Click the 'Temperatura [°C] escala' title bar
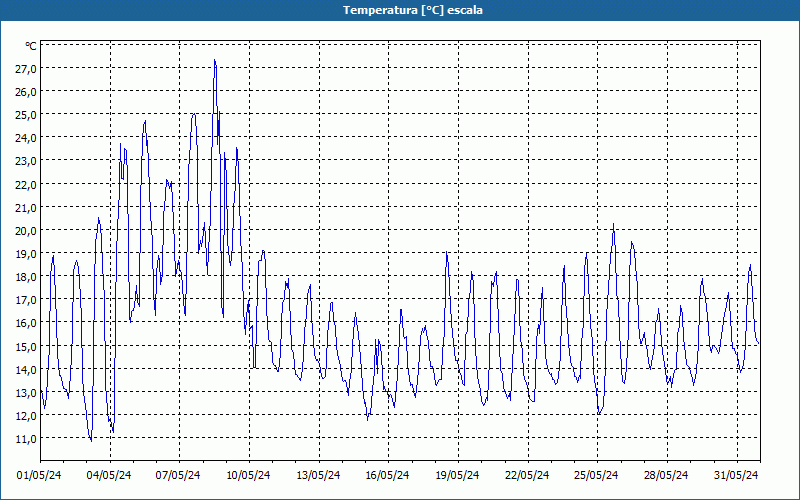The height and width of the screenshot is (500, 800). click(x=400, y=10)
